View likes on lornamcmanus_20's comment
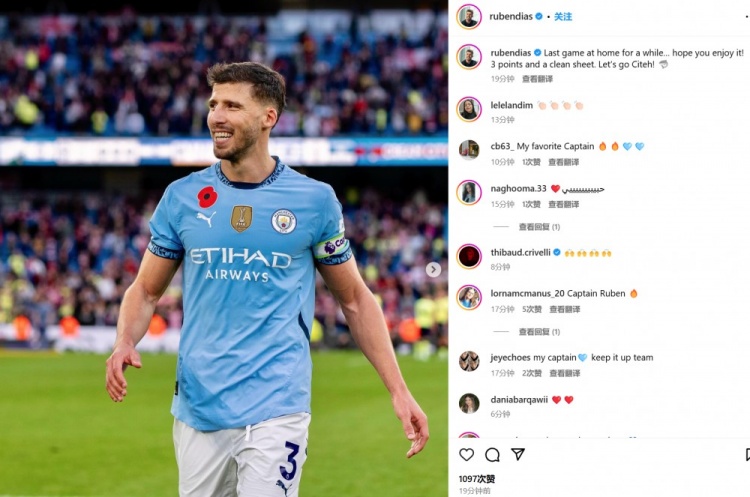 coord(531,309)
